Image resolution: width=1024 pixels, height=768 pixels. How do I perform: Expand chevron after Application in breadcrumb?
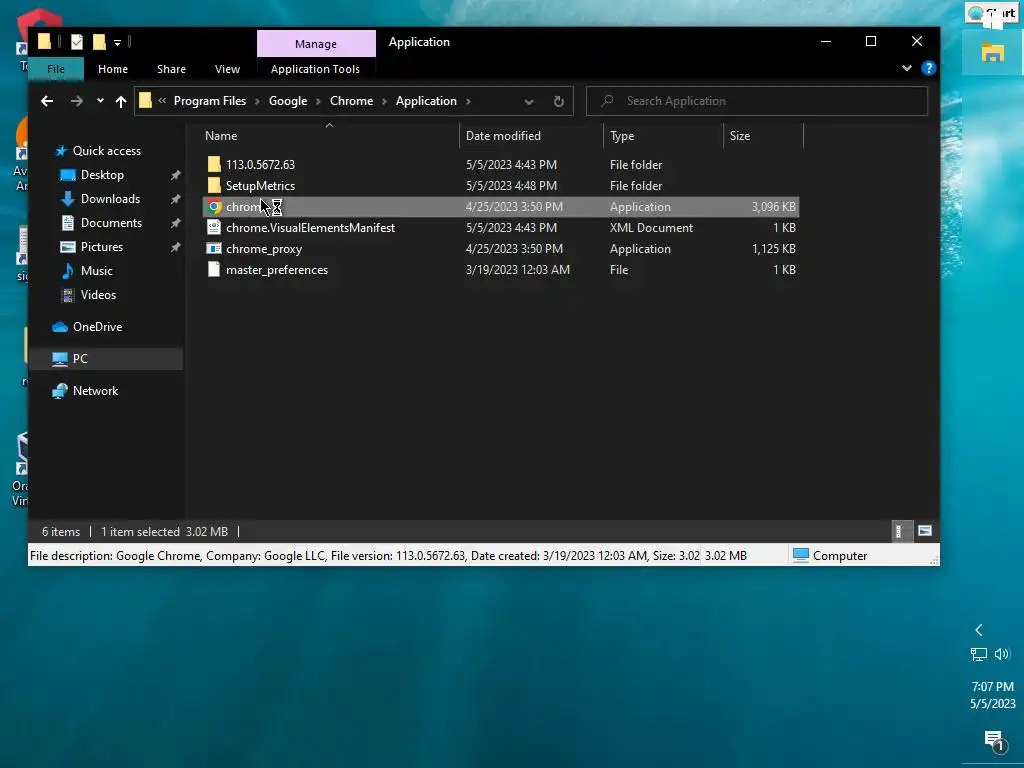tap(468, 101)
